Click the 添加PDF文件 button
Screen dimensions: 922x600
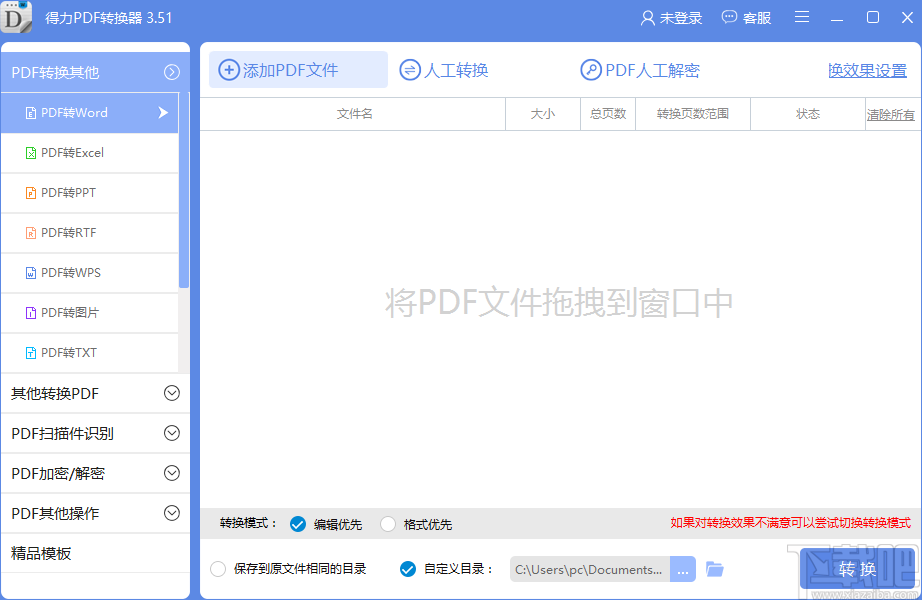point(297,69)
